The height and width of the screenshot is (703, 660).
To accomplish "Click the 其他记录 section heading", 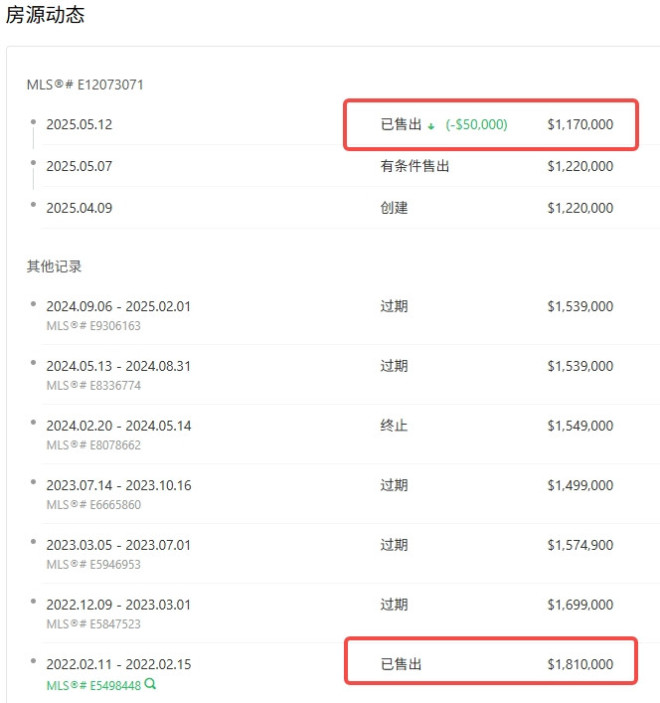I will pos(54,267).
